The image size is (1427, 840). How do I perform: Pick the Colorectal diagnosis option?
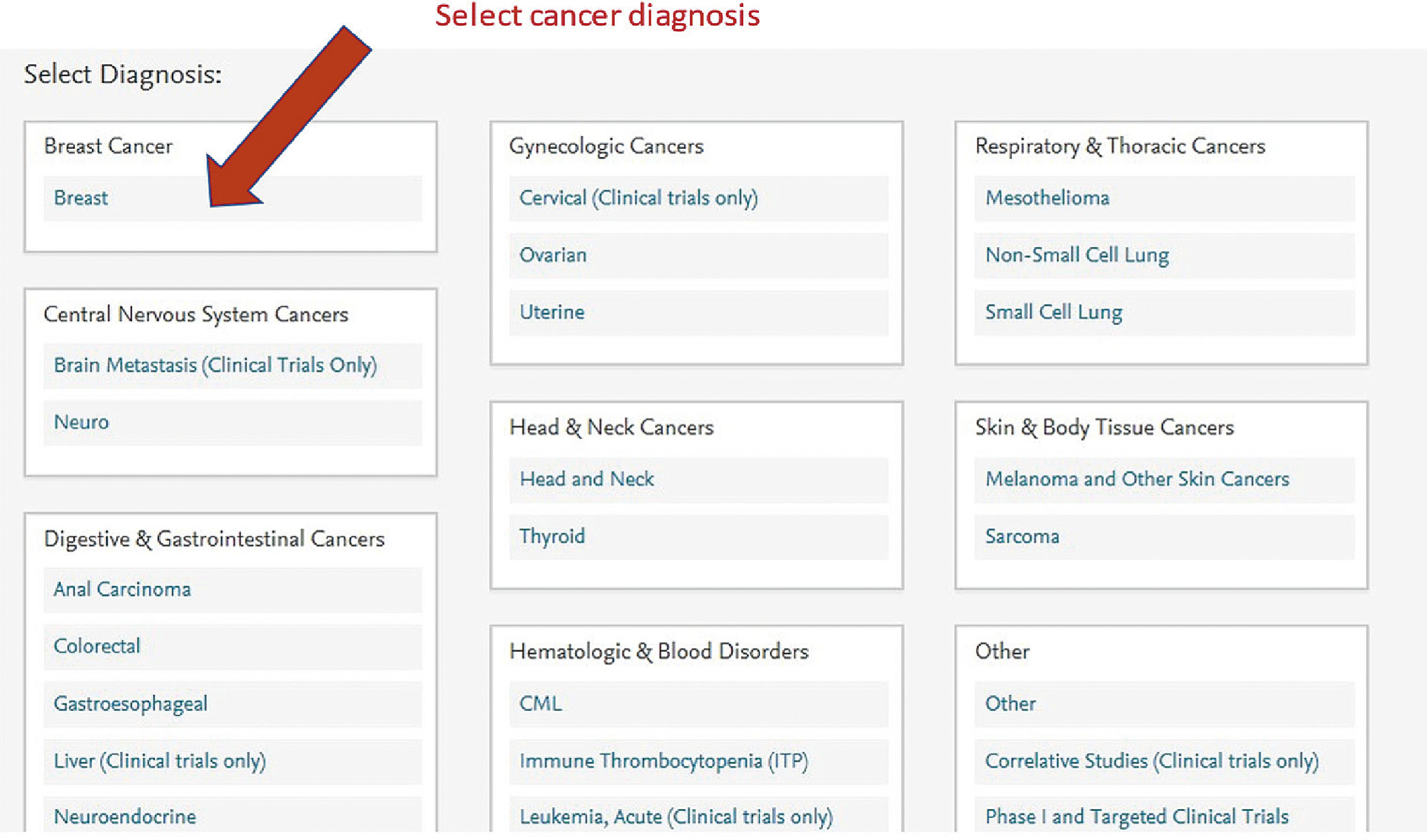[97, 647]
